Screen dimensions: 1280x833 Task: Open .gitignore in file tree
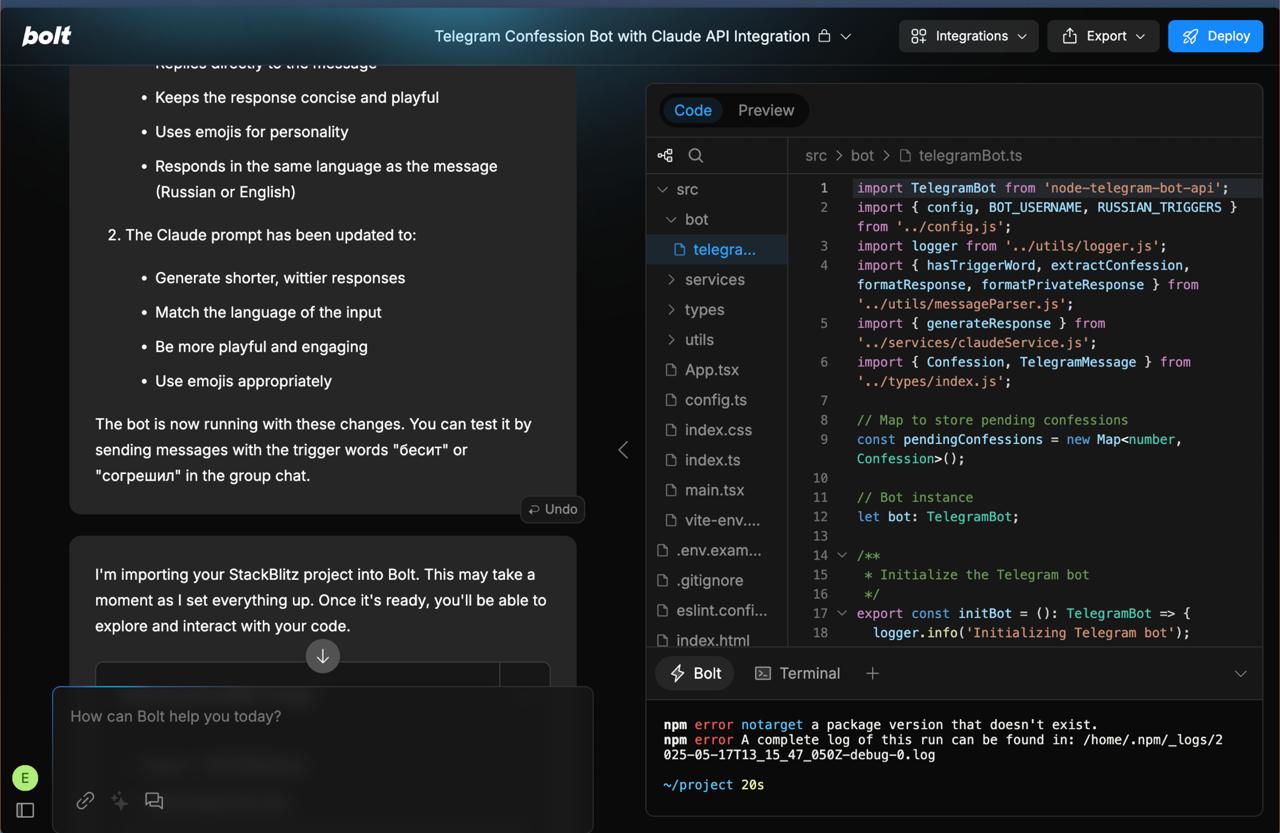[717, 580]
